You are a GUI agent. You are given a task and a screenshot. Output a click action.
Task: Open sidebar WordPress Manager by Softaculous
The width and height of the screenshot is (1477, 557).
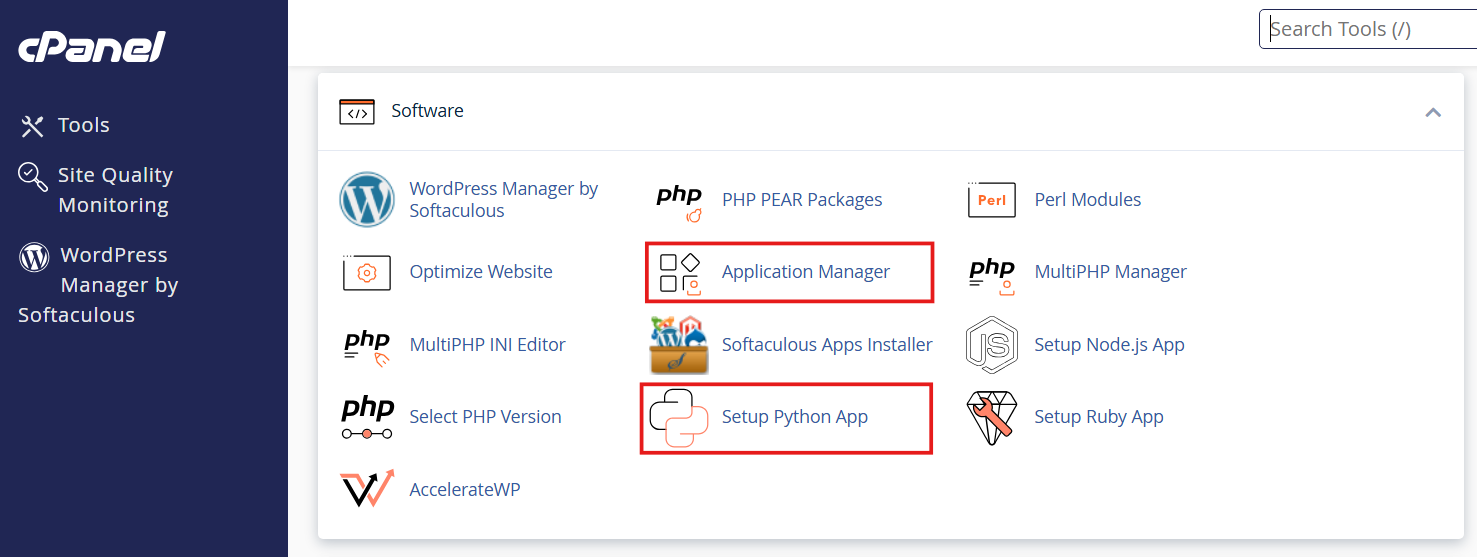point(98,285)
